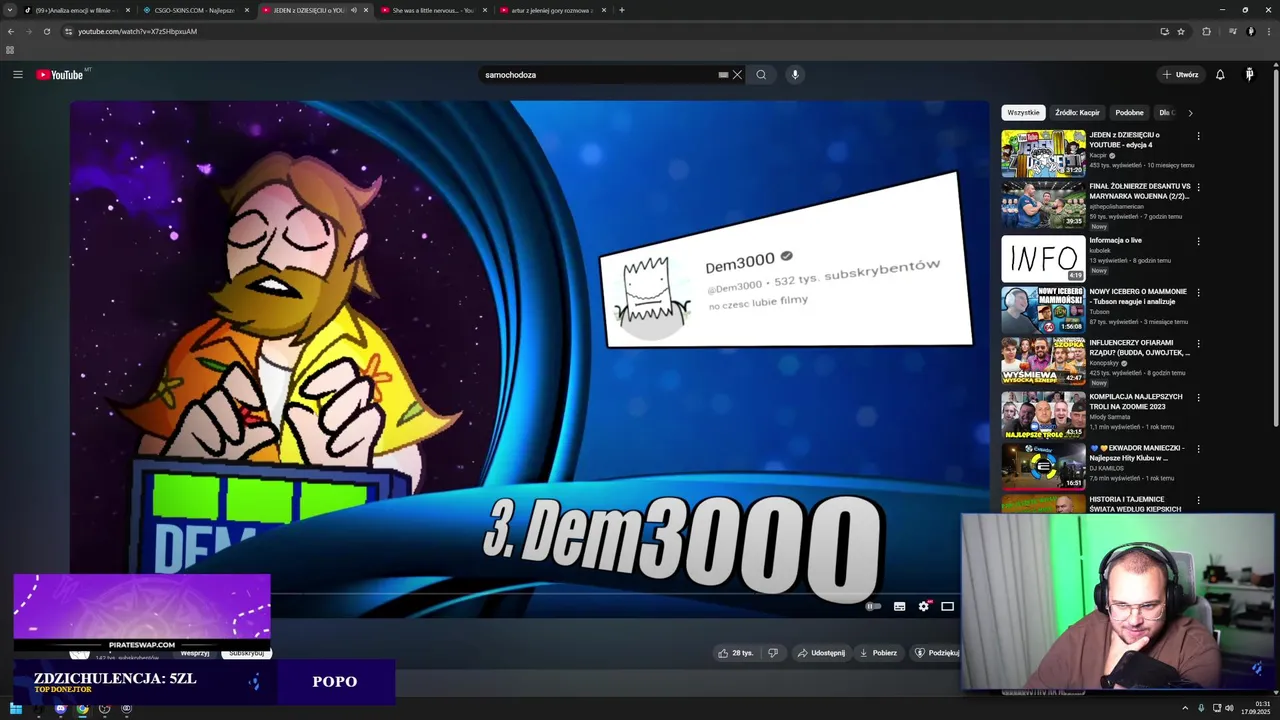Click the Wesprzyj button
The width and height of the screenshot is (1280, 720).
click(x=195, y=653)
